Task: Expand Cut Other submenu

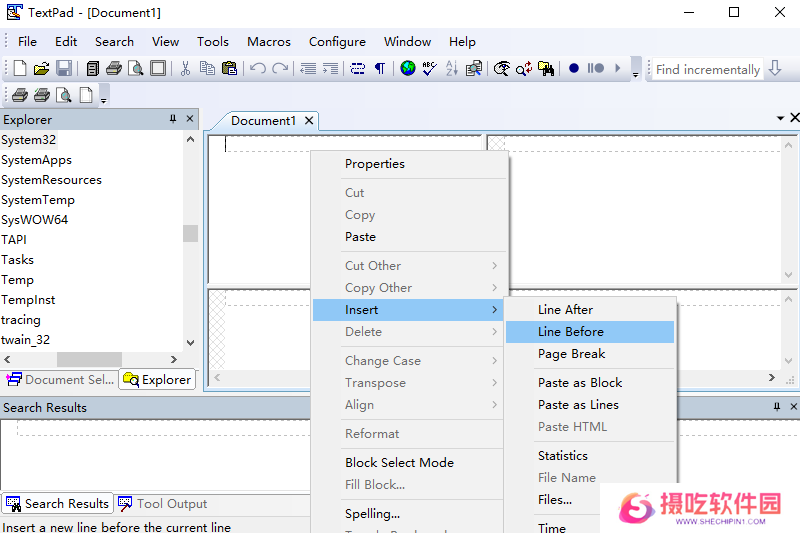Action: click(409, 266)
